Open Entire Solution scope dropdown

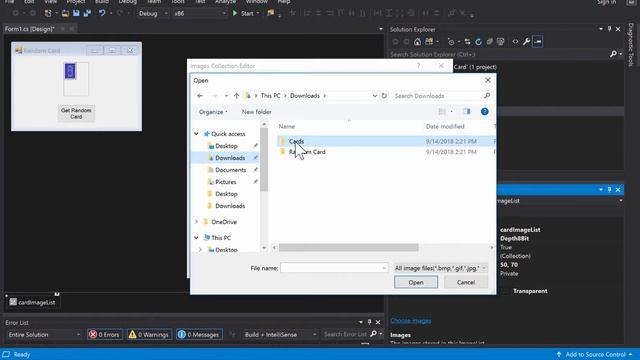point(44,335)
